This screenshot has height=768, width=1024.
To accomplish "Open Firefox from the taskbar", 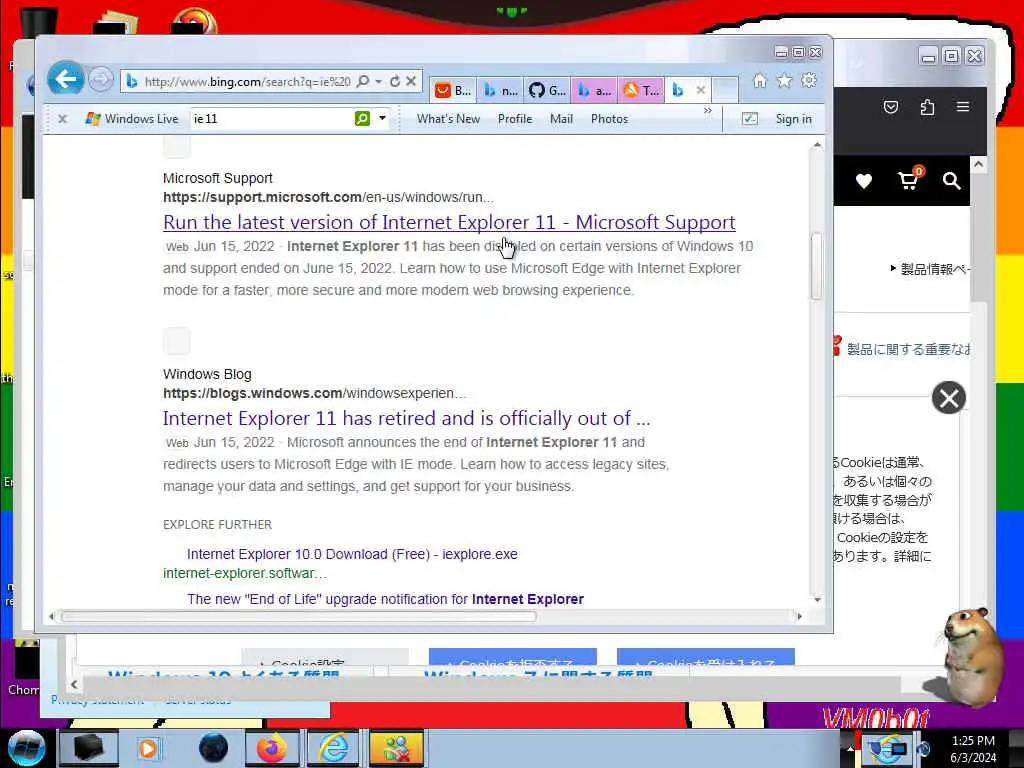I will pyautogui.click(x=272, y=748).
